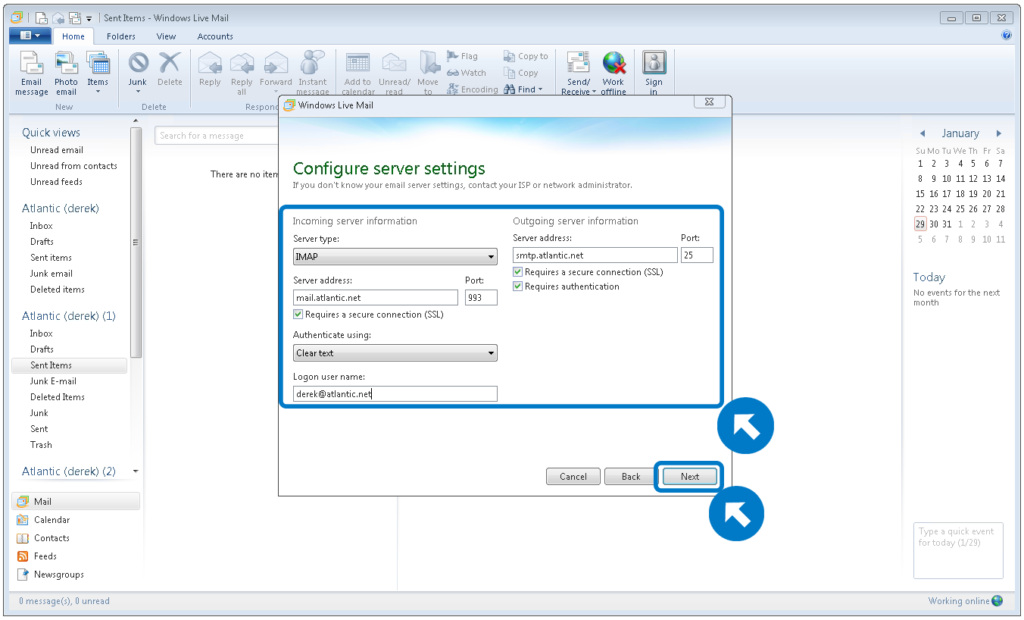Click the Sign in icon

point(653,70)
